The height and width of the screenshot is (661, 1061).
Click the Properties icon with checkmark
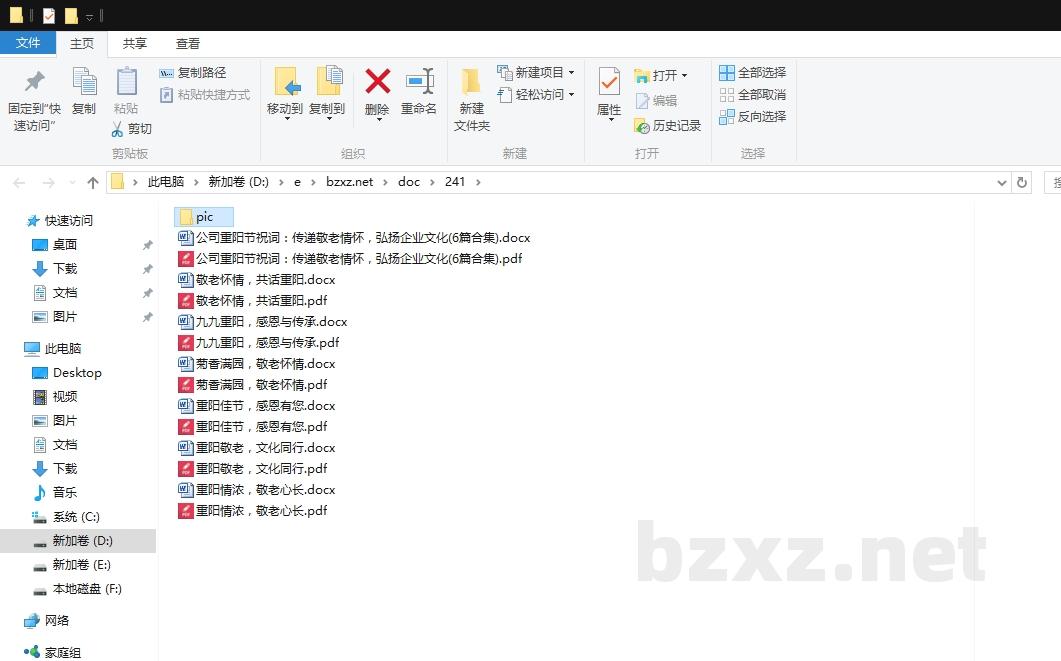click(x=609, y=82)
